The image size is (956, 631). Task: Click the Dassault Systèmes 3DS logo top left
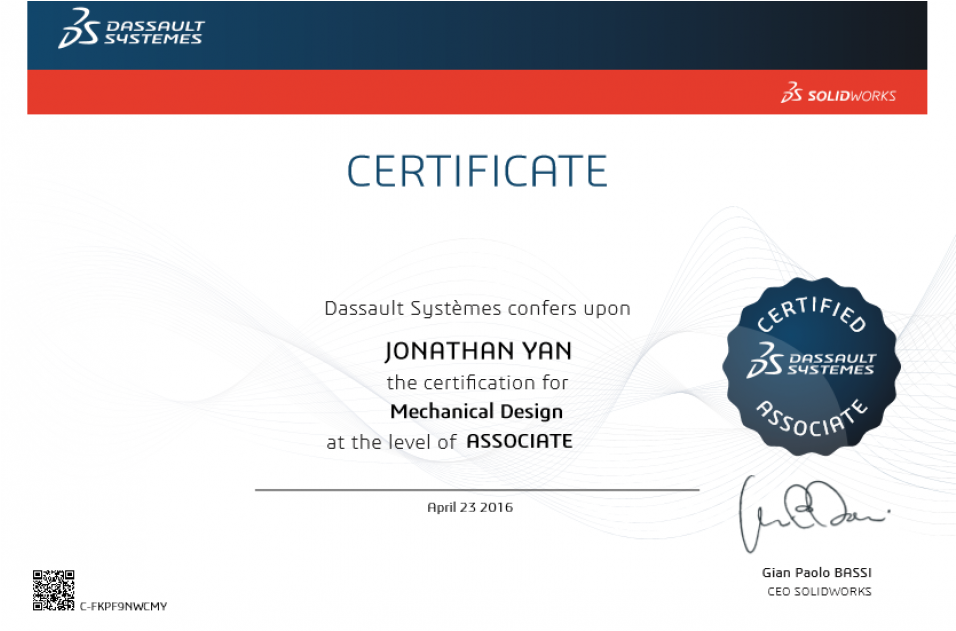(130, 30)
